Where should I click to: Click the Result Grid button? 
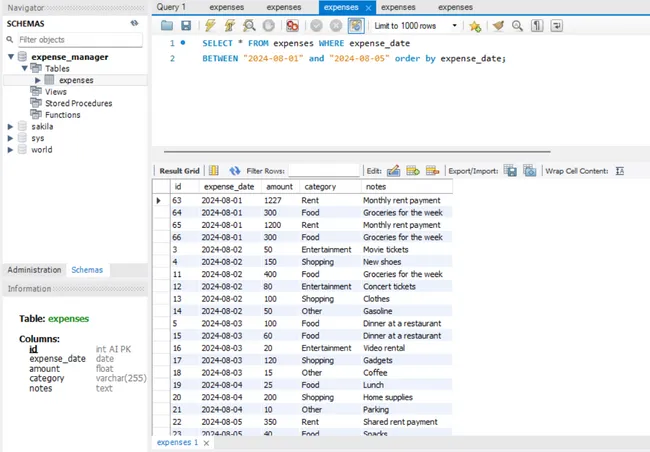(x=179, y=171)
